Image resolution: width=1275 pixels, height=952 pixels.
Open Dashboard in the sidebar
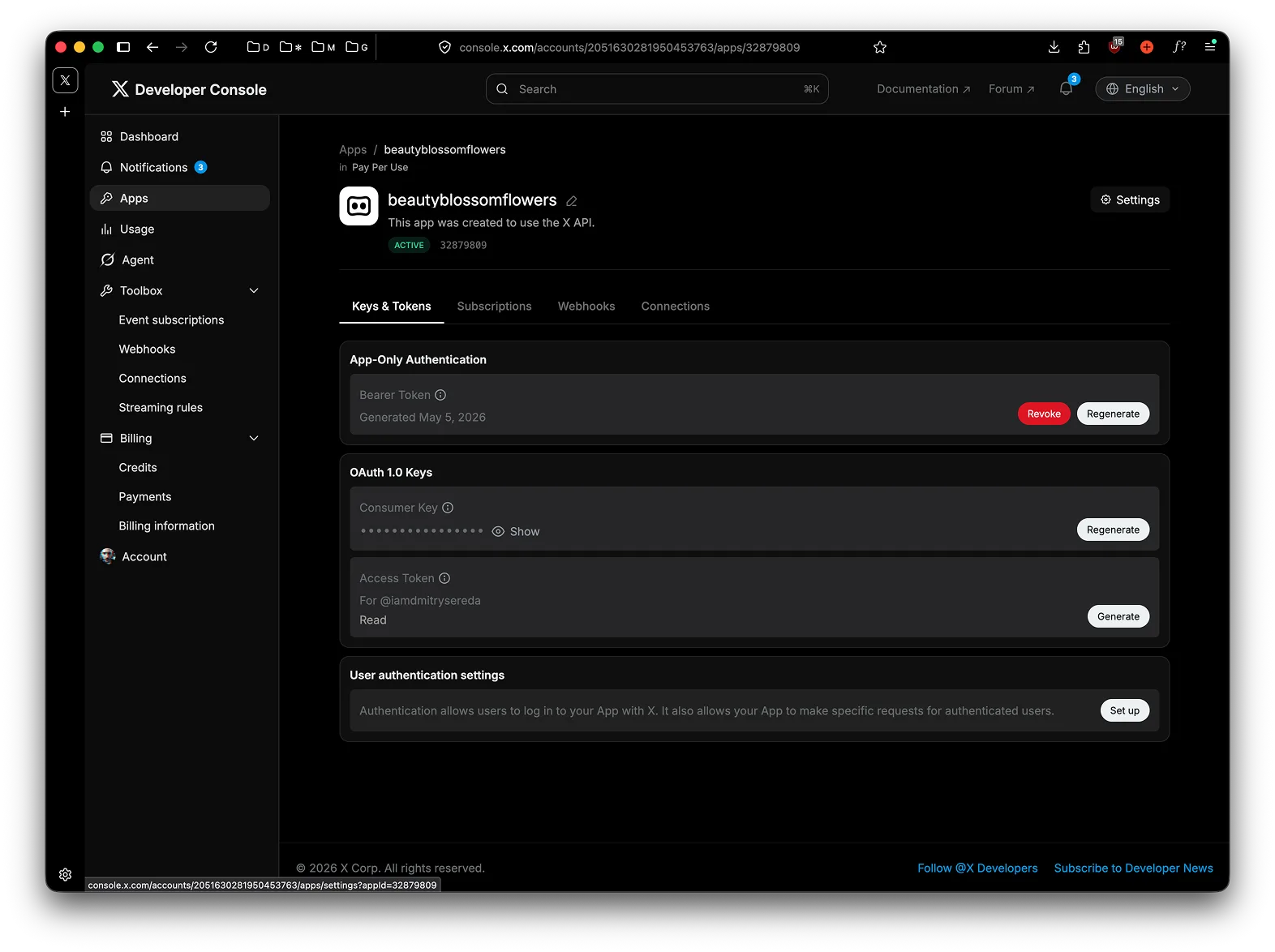(x=179, y=136)
